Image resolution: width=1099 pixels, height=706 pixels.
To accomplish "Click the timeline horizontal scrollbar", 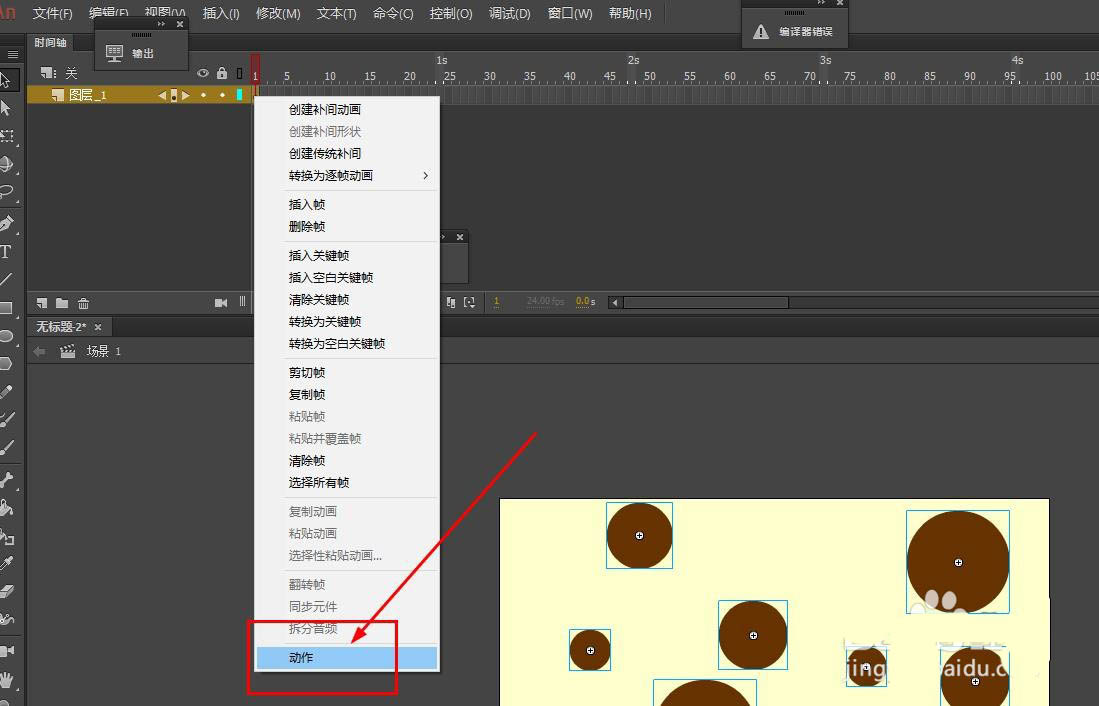I will point(705,302).
